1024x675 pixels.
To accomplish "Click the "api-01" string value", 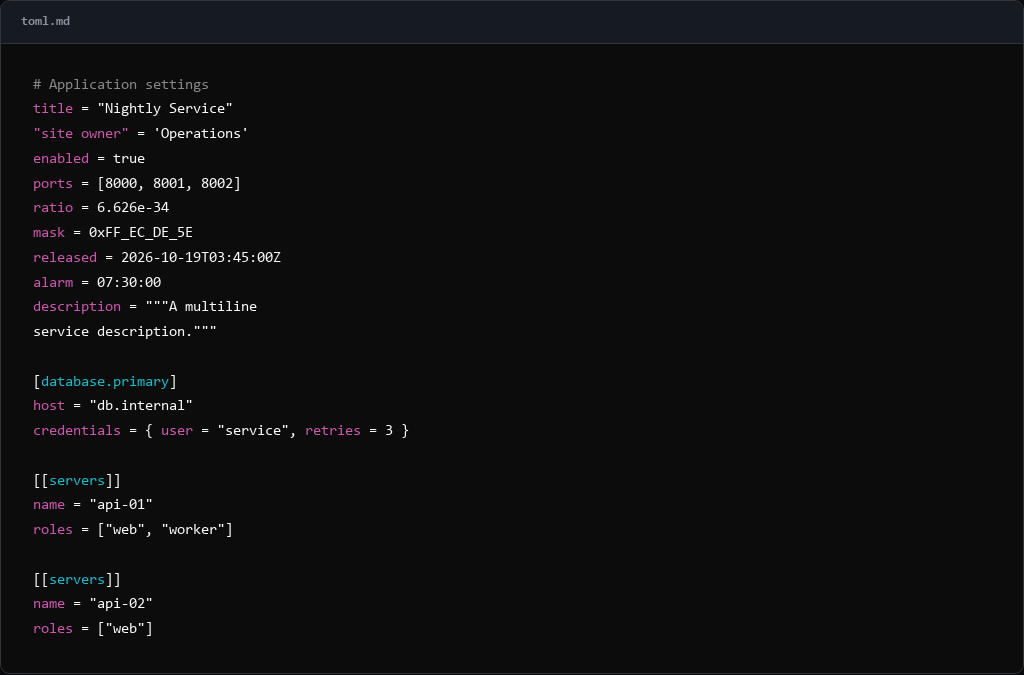I will (x=121, y=505).
